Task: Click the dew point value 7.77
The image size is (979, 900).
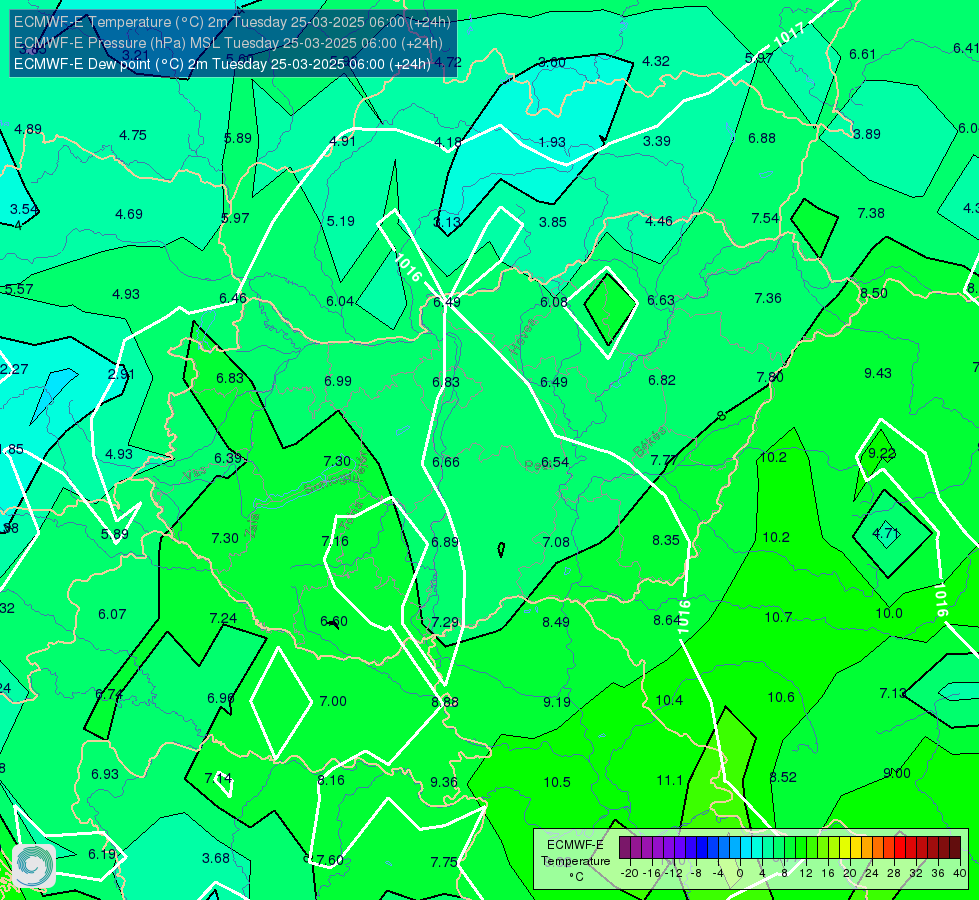Action: tap(664, 460)
